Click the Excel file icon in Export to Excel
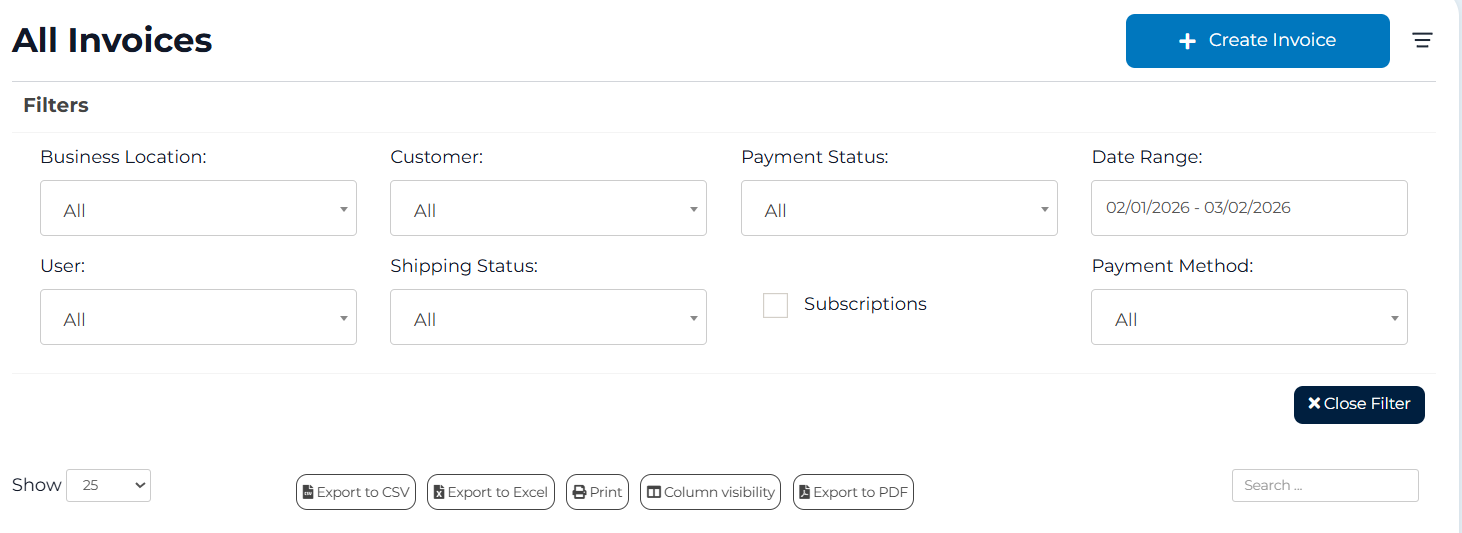This screenshot has width=1462, height=533. (438, 492)
